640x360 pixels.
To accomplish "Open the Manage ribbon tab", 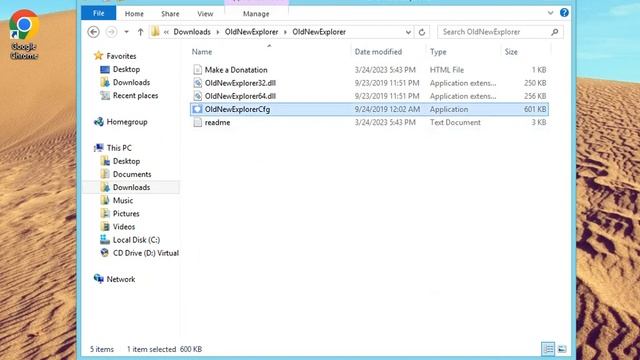I will 256,14.
